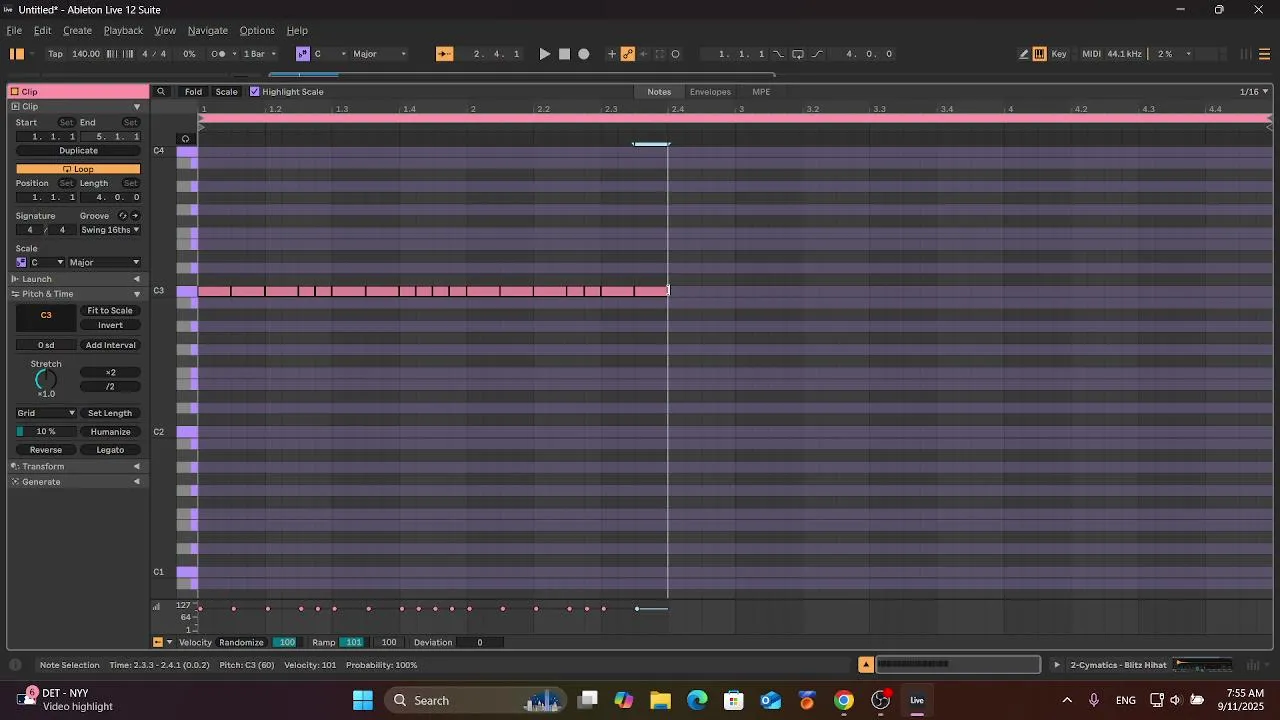The width and height of the screenshot is (1280, 720).
Task: Toggle the arrangement Loop switch
Action: click(x=798, y=54)
